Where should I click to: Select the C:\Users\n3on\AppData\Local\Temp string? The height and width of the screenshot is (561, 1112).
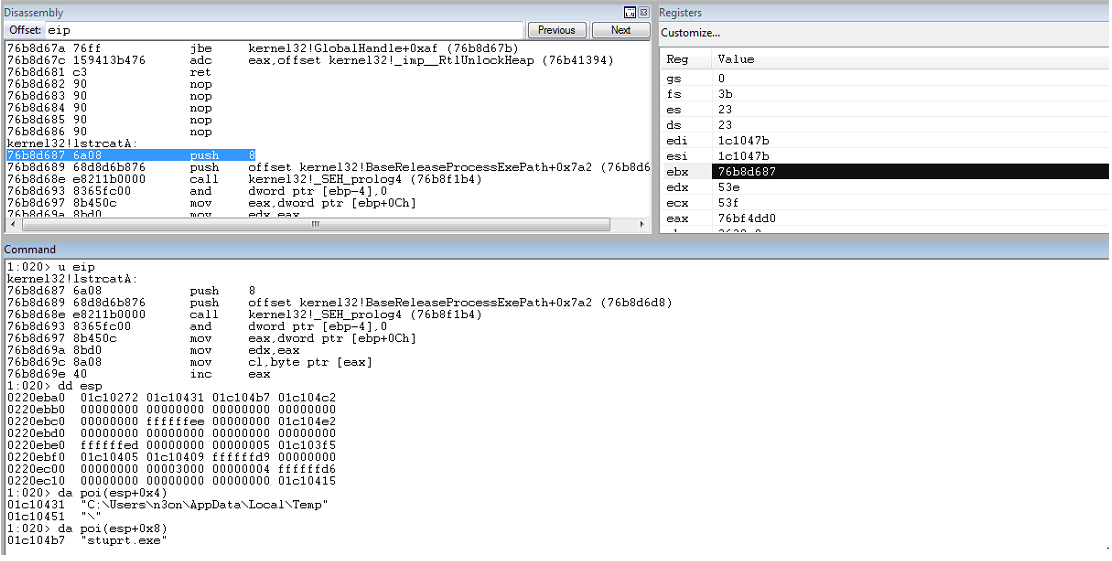[205, 505]
